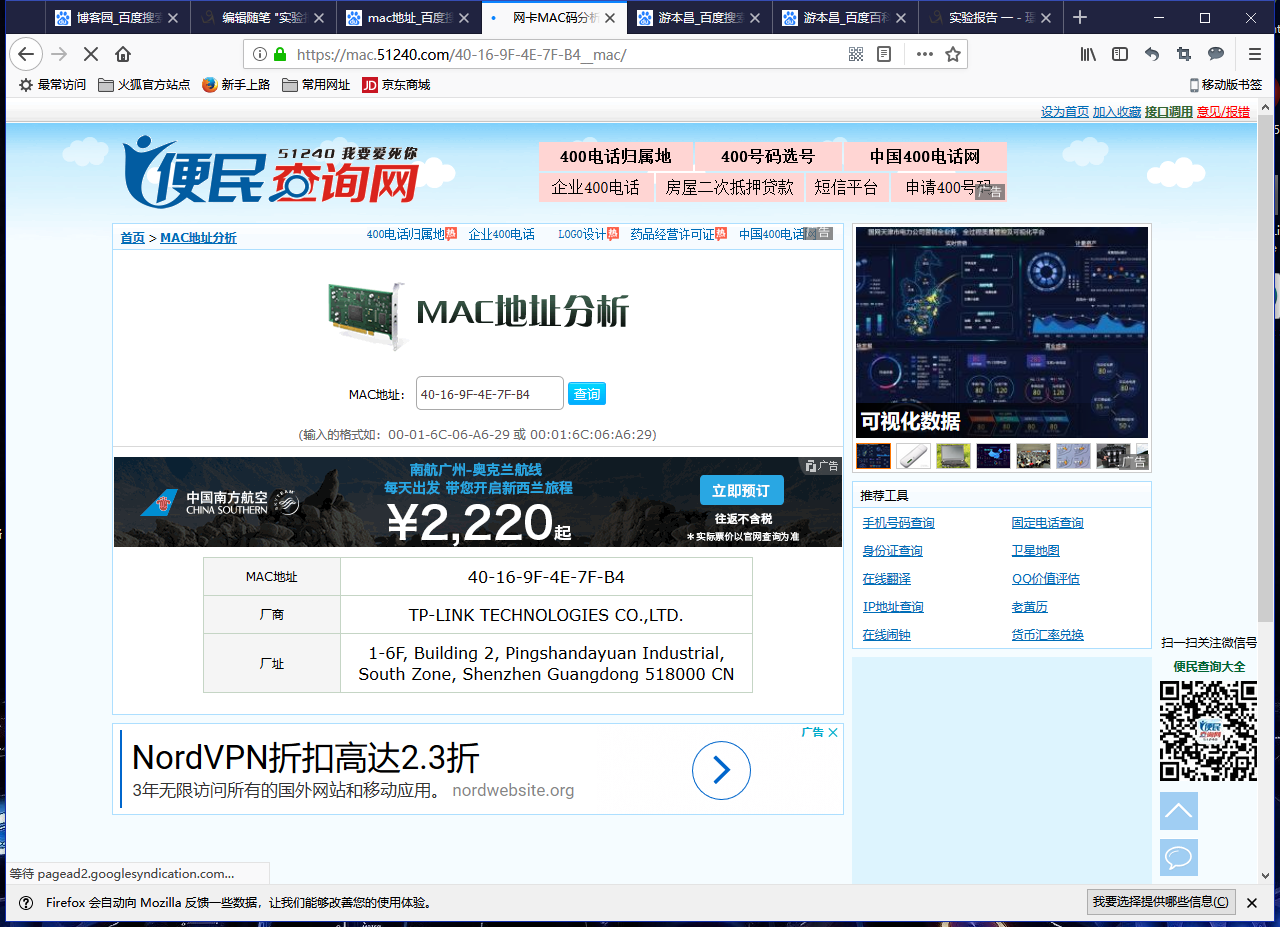Image resolution: width=1280 pixels, height=927 pixels.
Task: Open the 接口调用 link
Action: coord(1169,112)
